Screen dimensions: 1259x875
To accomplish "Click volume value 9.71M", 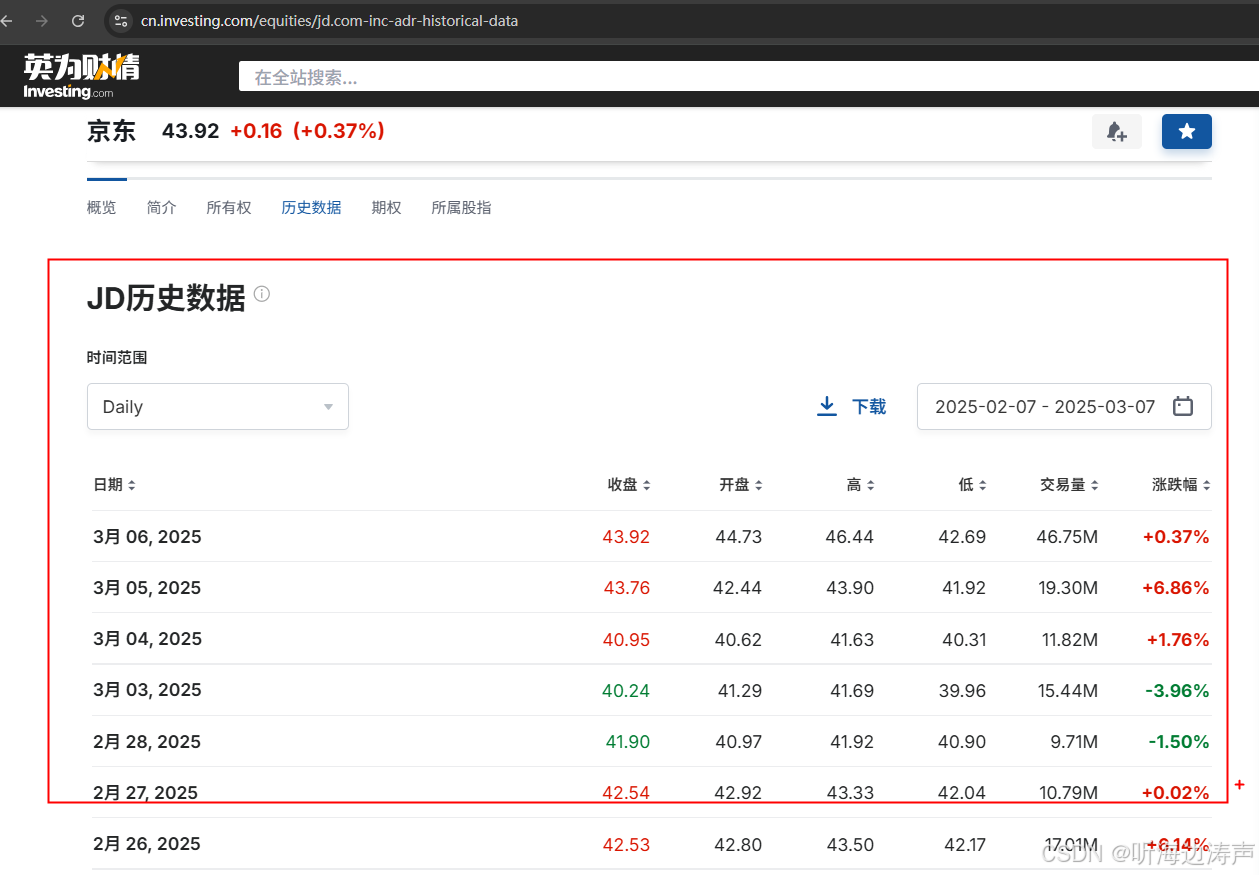I will [x=1073, y=742].
